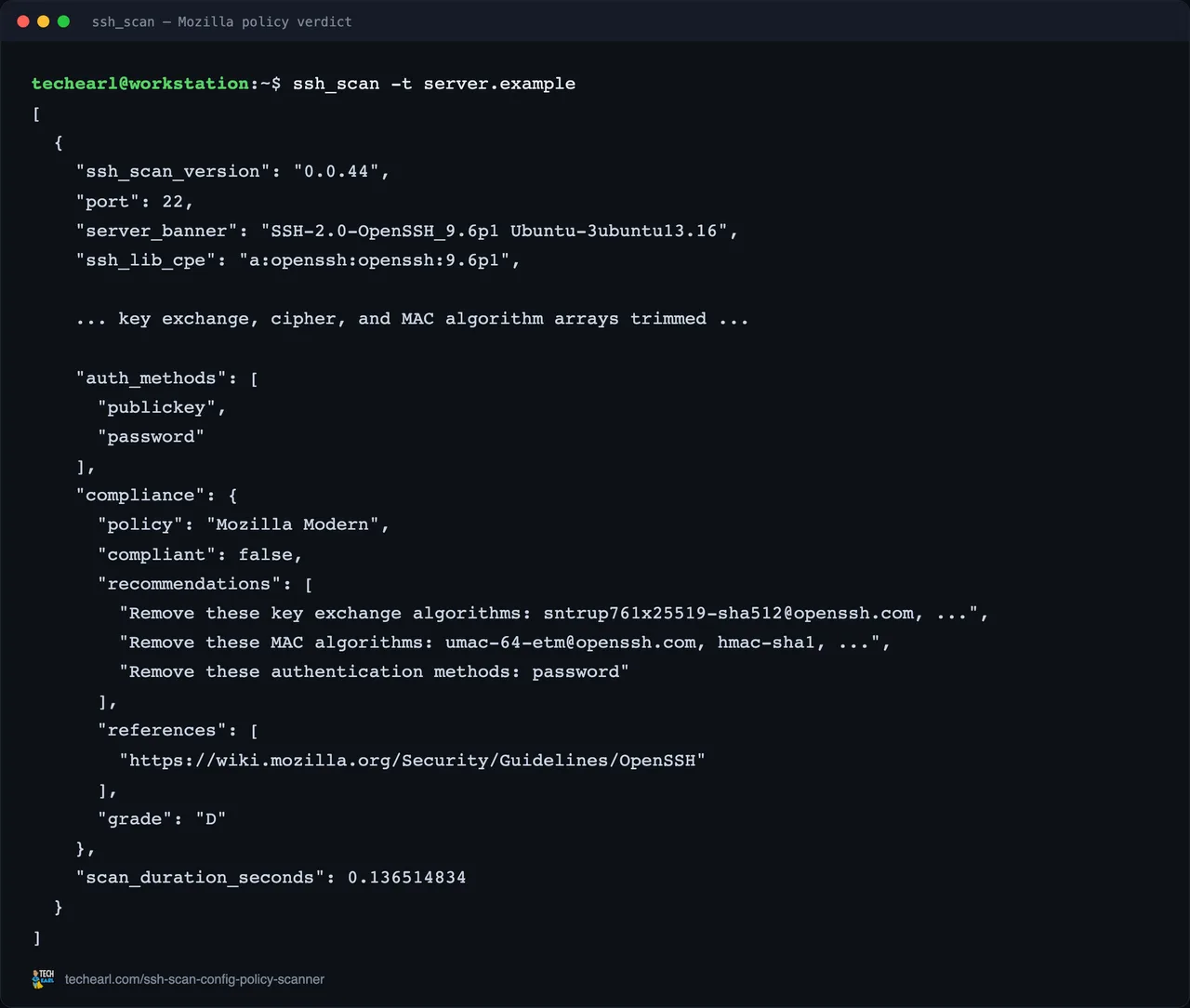Viewport: 1190px width, 1008px height.
Task: Click the 'Remove these key exchange algorithms' recommendation
Action: tap(554, 614)
